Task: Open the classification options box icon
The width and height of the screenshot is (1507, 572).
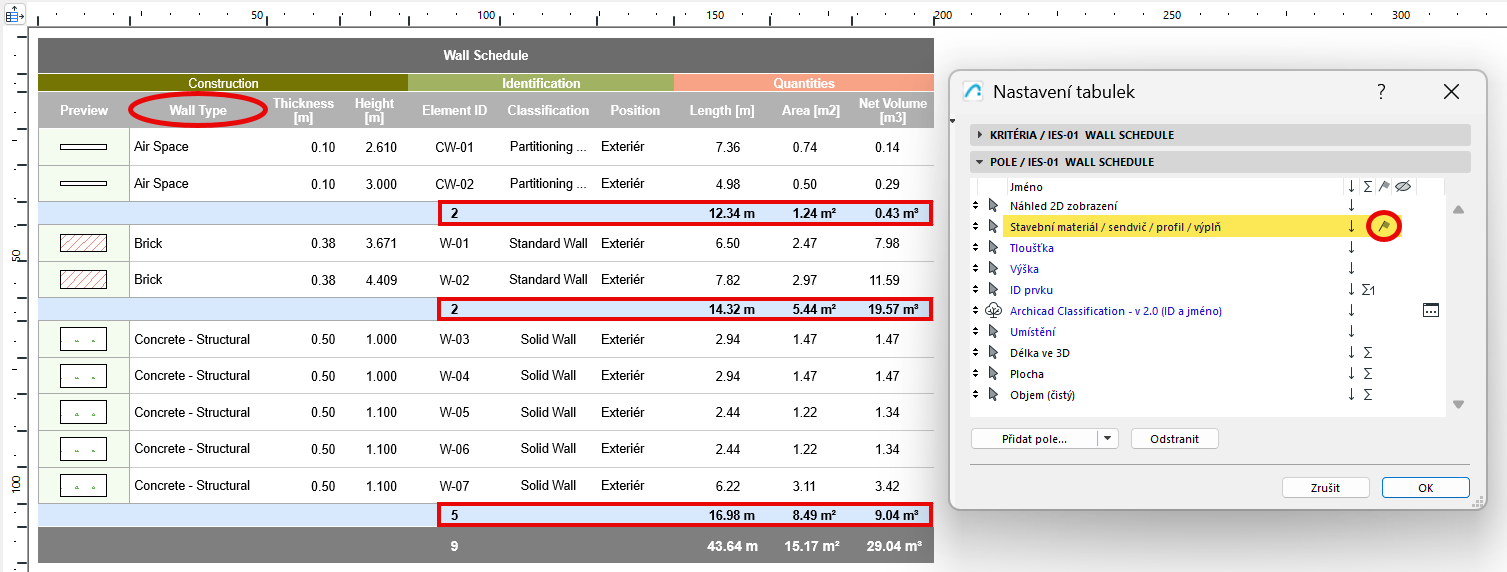Action: click(x=1431, y=311)
